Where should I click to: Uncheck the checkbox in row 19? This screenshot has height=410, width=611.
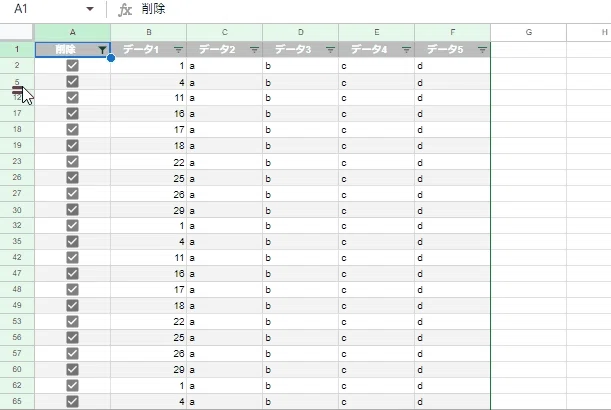pos(72,145)
